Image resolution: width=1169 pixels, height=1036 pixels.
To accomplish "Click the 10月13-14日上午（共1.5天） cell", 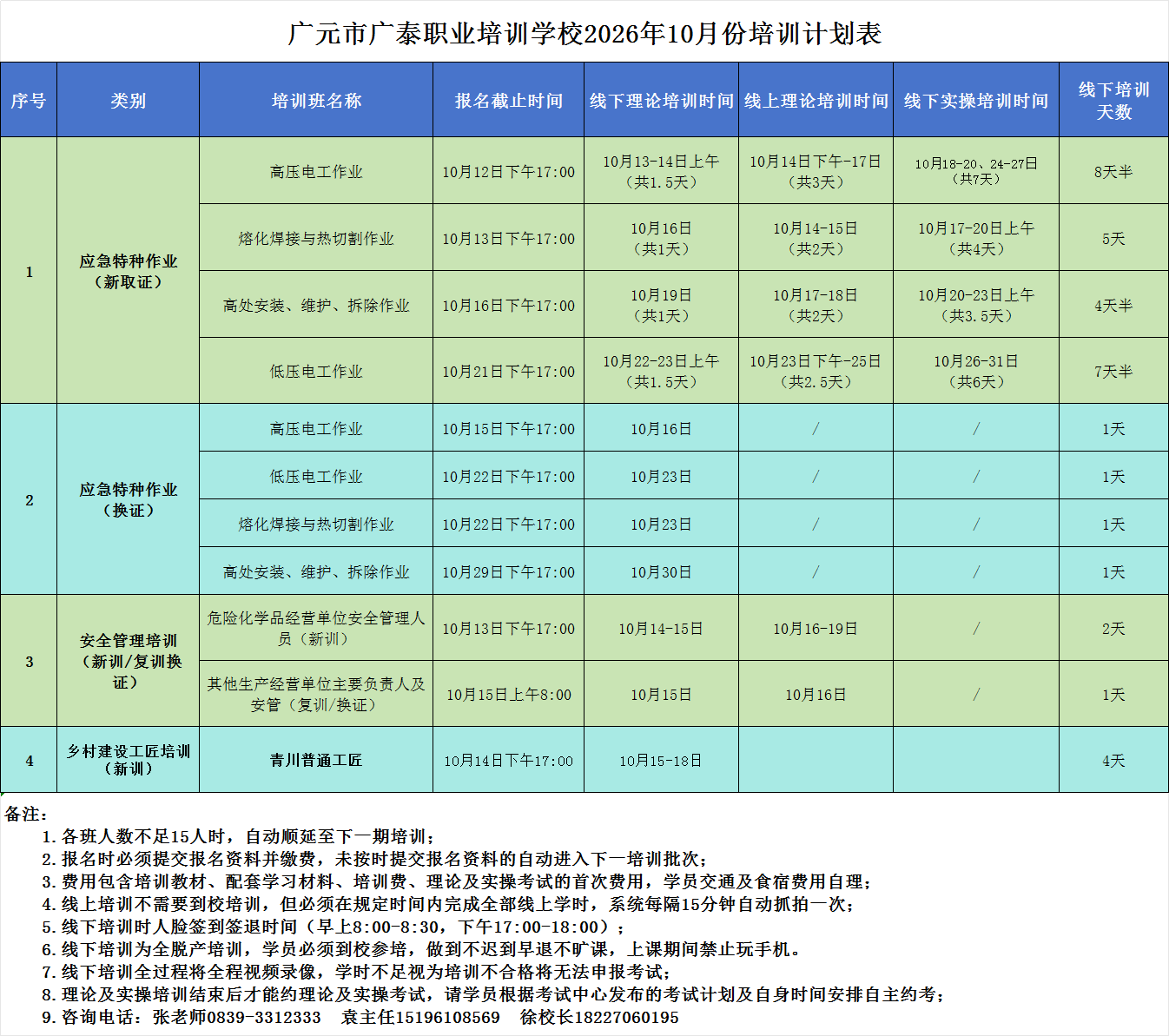I will tap(661, 171).
